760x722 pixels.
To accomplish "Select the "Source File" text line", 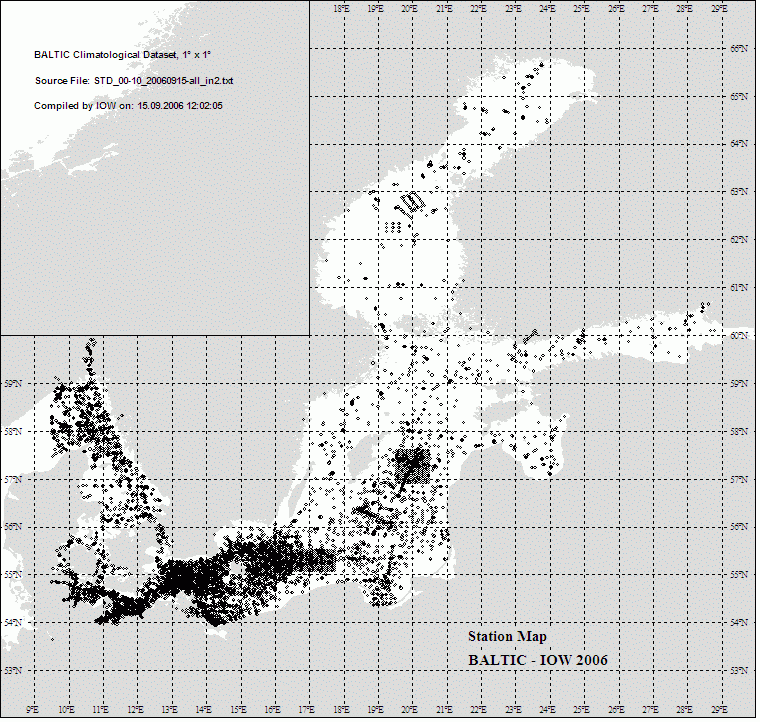I will click(134, 79).
